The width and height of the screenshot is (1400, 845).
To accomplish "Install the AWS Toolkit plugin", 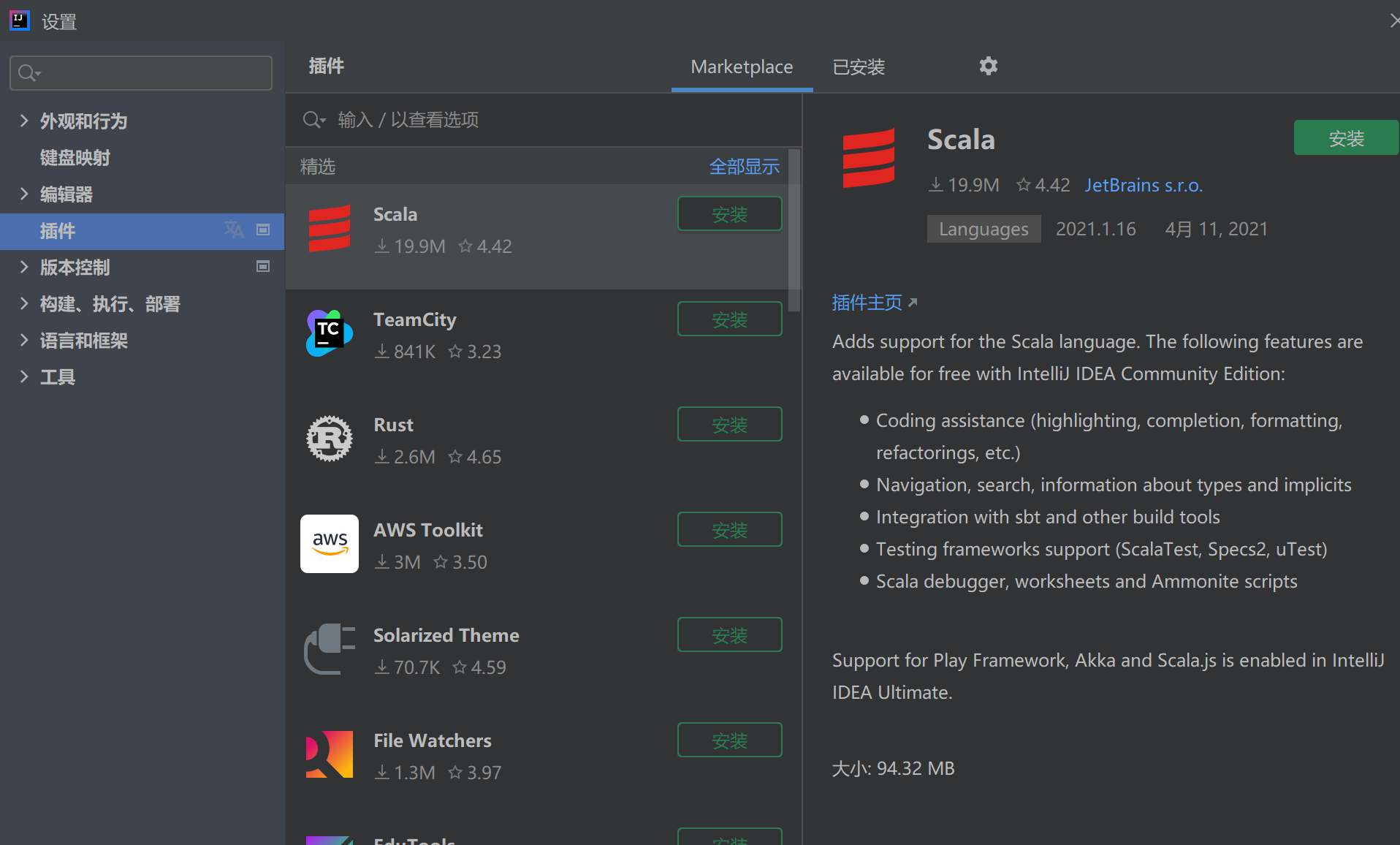I will pyautogui.click(x=729, y=530).
